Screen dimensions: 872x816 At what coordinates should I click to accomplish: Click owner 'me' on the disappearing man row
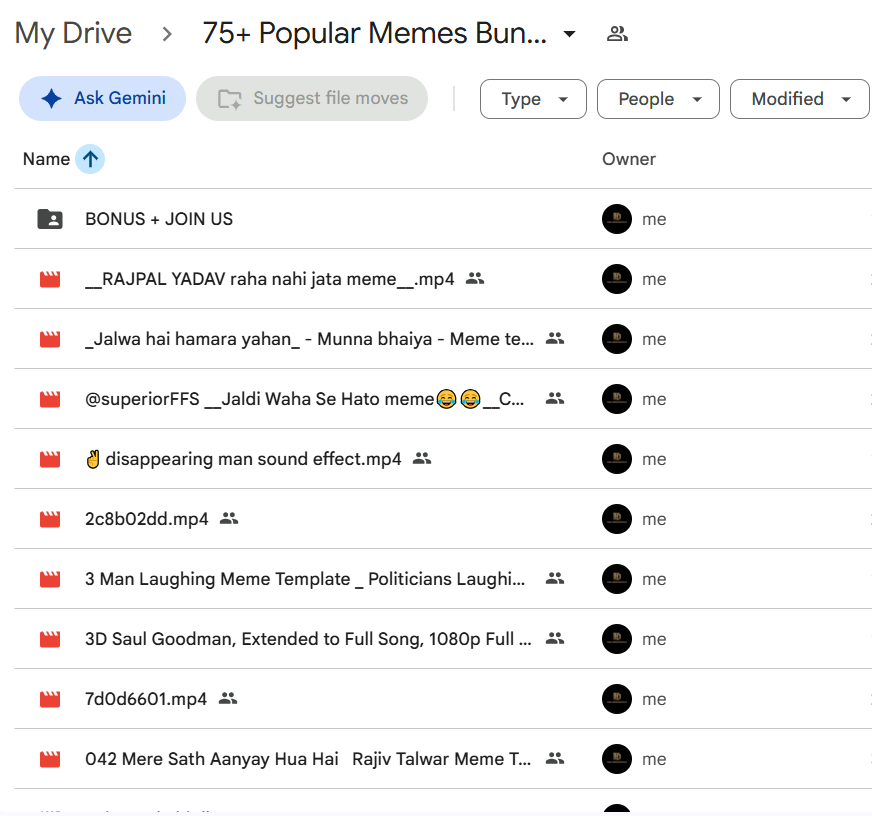(654, 459)
